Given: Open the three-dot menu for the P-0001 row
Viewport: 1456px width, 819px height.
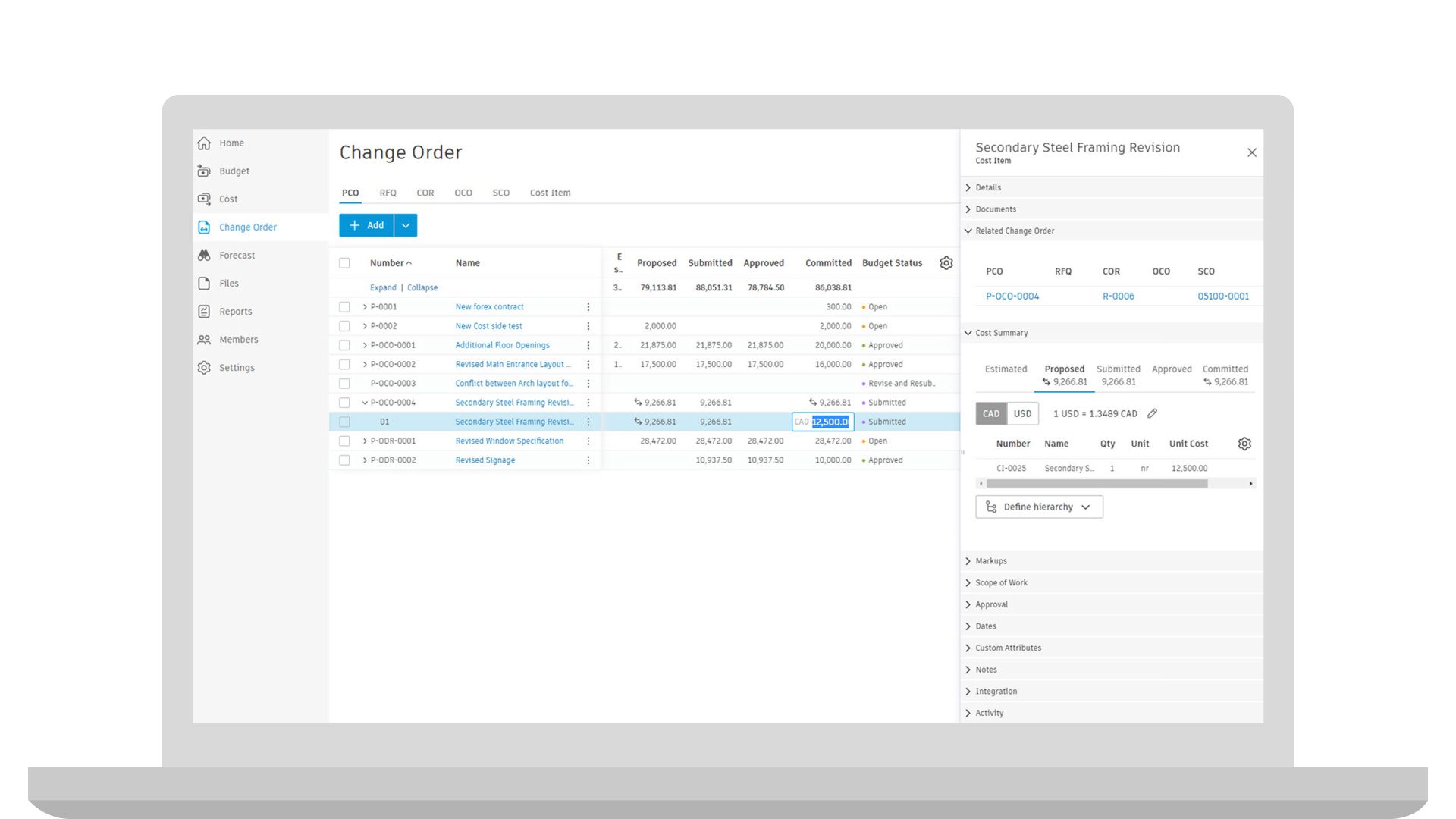Looking at the screenshot, I should click(588, 307).
